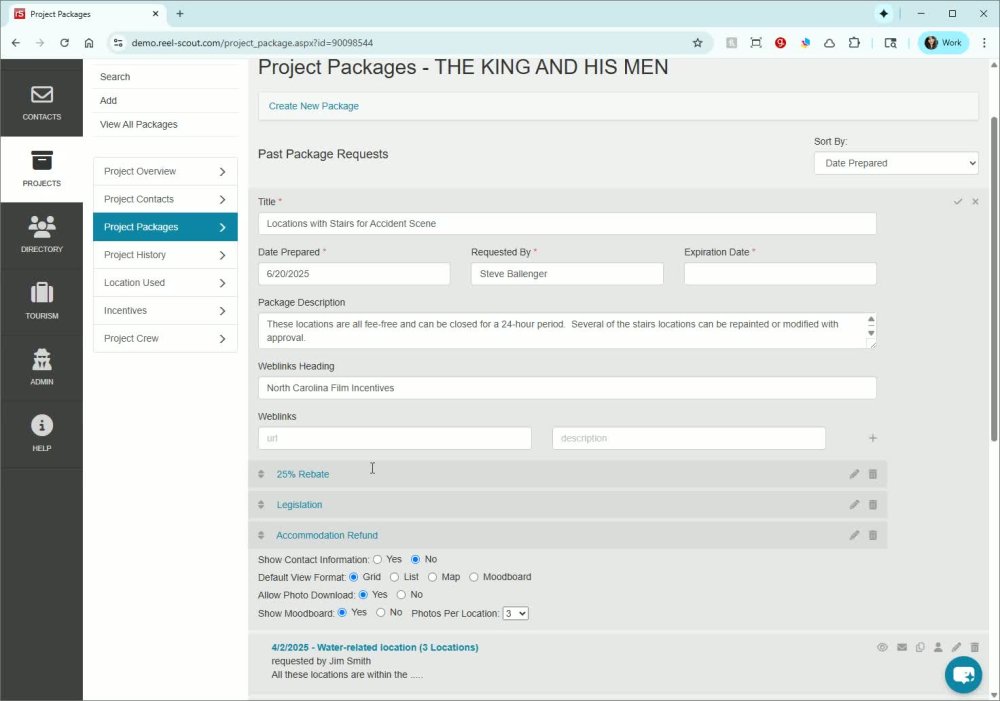Open the Contacts section in sidebar
This screenshot has height=701, width=1000.
point(41,103)
